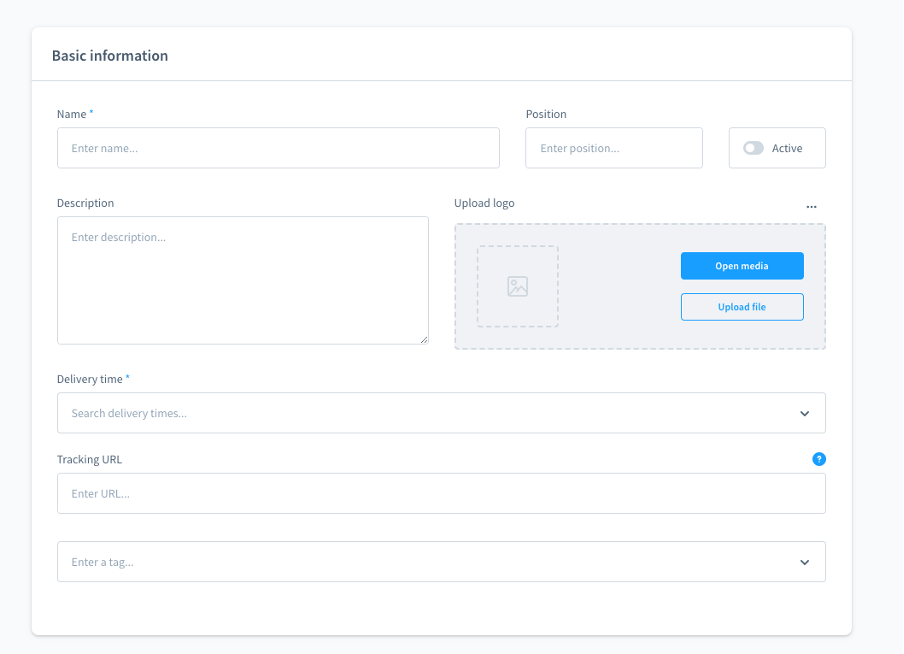Click the Active label box

pos(777,148)
